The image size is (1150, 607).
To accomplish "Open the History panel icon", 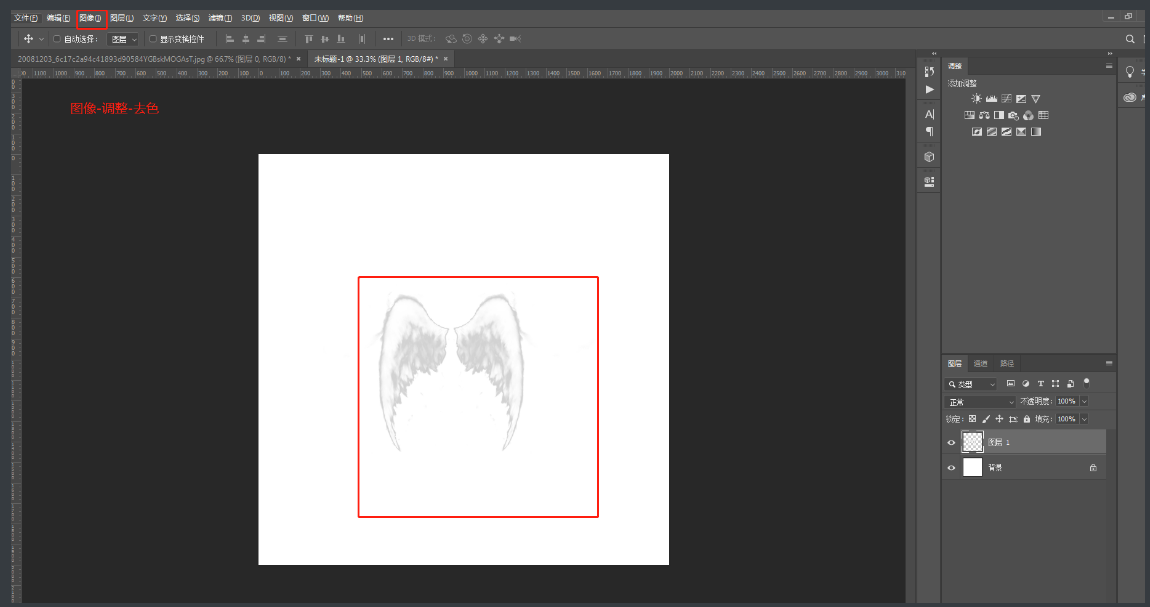I will (x=929, y=71).
